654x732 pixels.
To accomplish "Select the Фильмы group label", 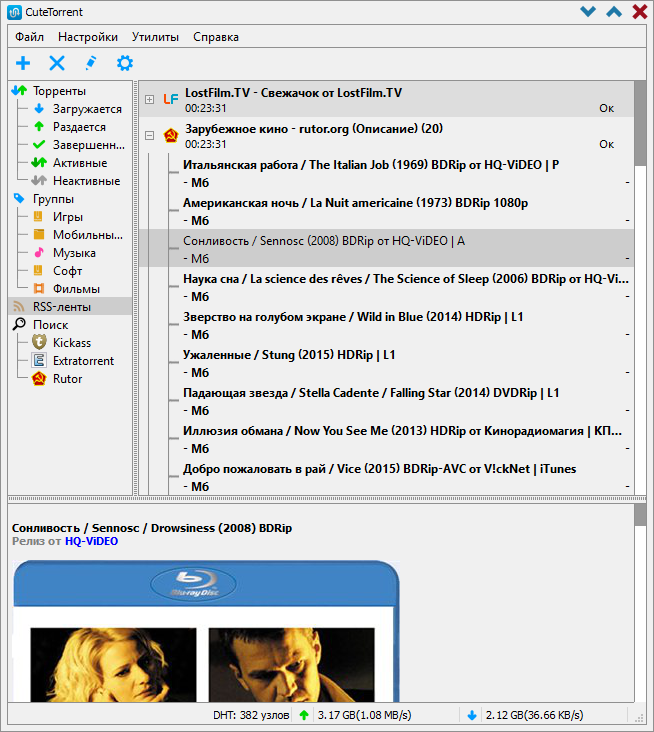I will 77,289.
